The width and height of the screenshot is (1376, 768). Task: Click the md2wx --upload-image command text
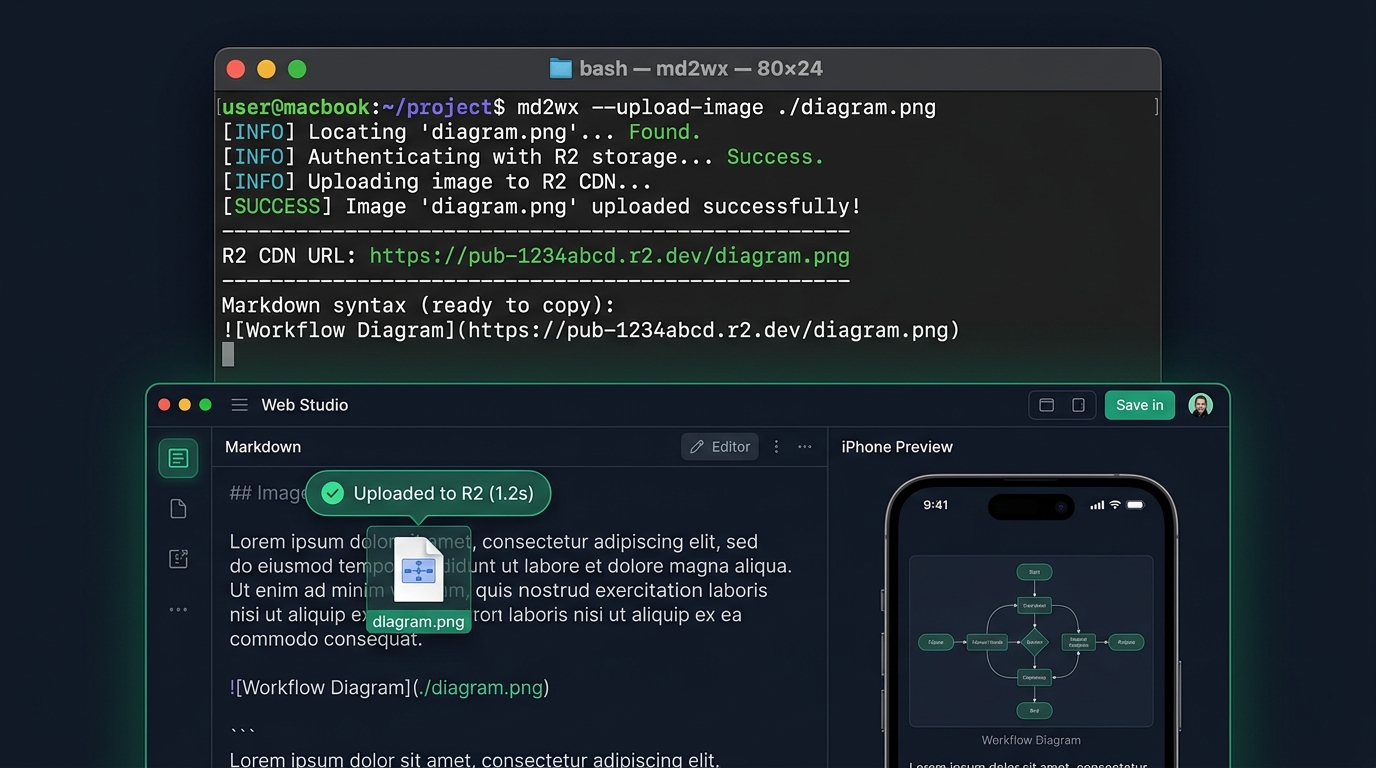726,107
